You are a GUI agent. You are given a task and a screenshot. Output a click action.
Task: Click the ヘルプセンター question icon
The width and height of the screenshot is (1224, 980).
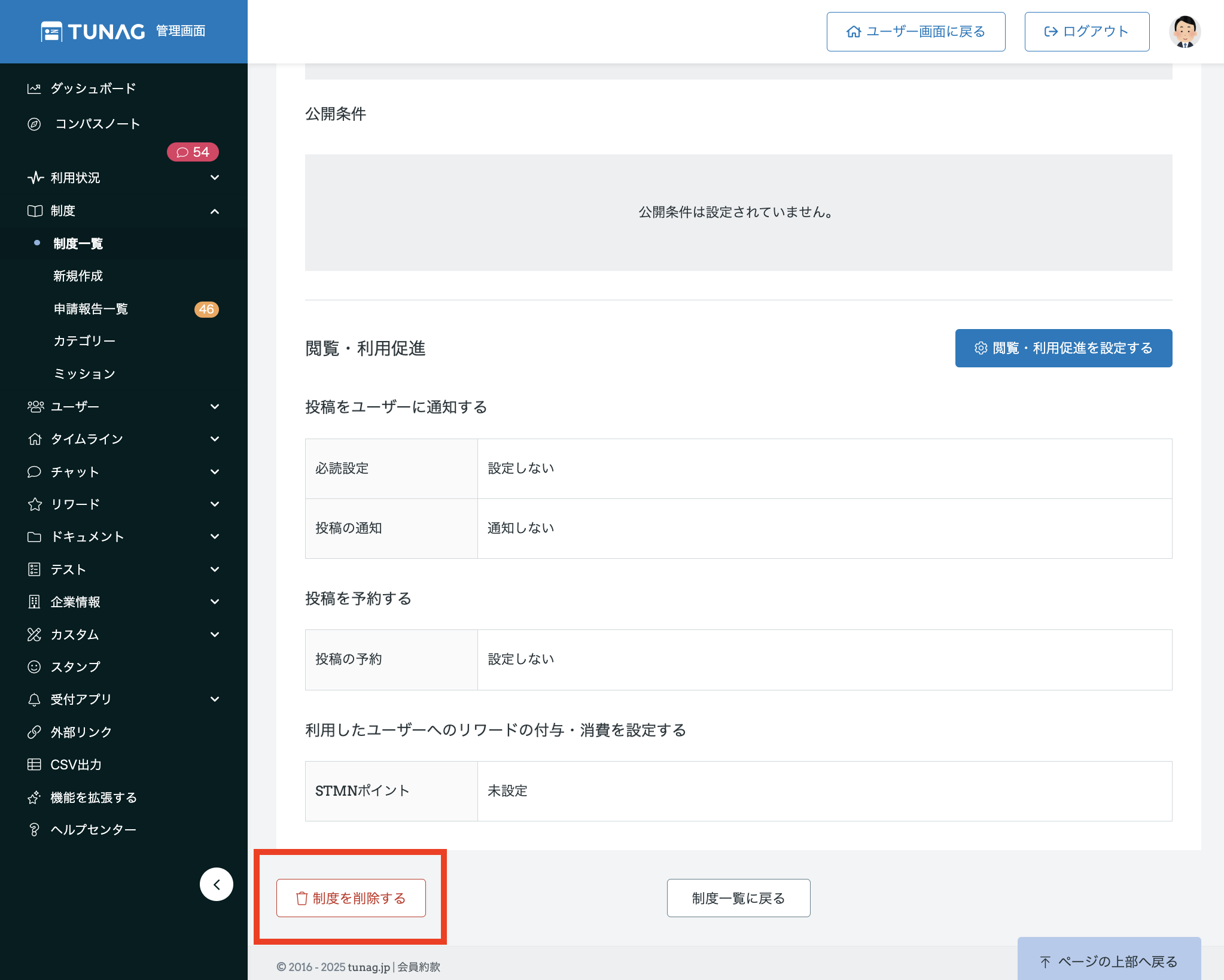tap(35, 829)
